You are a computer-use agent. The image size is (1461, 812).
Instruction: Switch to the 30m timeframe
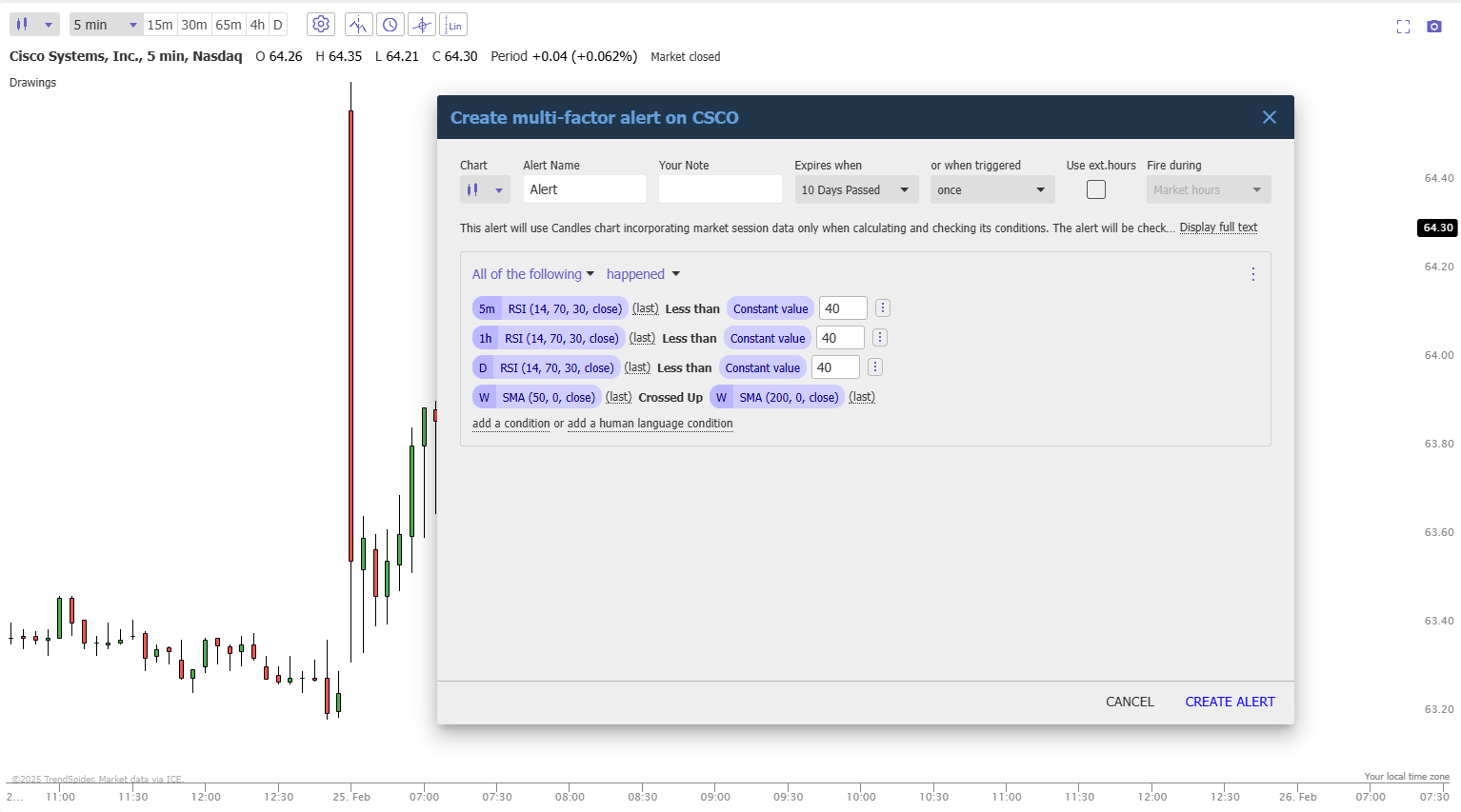(x=194, y=25)
